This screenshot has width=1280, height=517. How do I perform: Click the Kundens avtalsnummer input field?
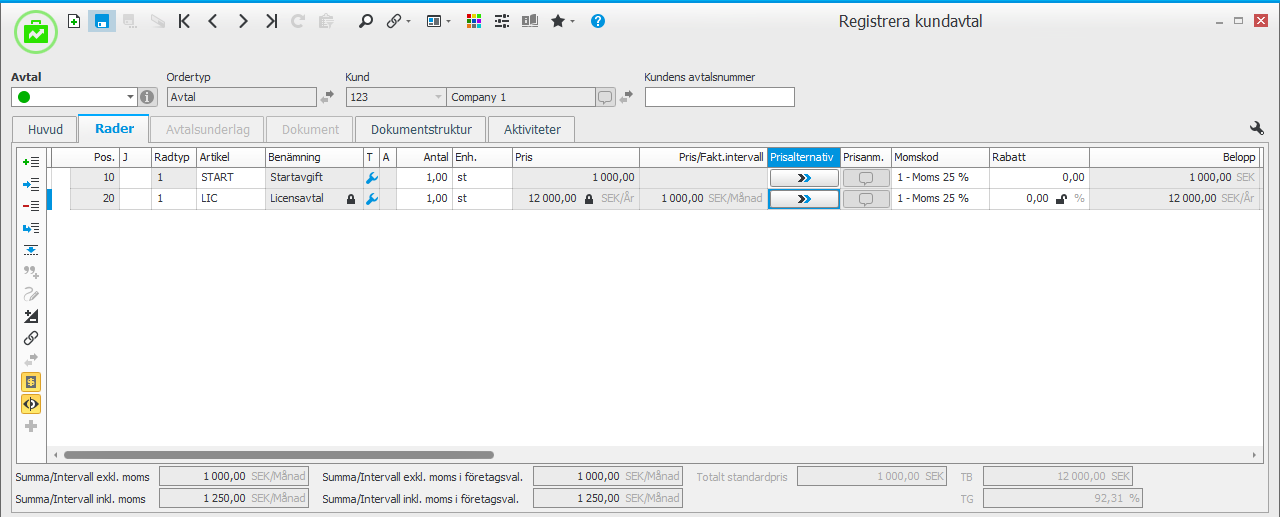(719, 97)
